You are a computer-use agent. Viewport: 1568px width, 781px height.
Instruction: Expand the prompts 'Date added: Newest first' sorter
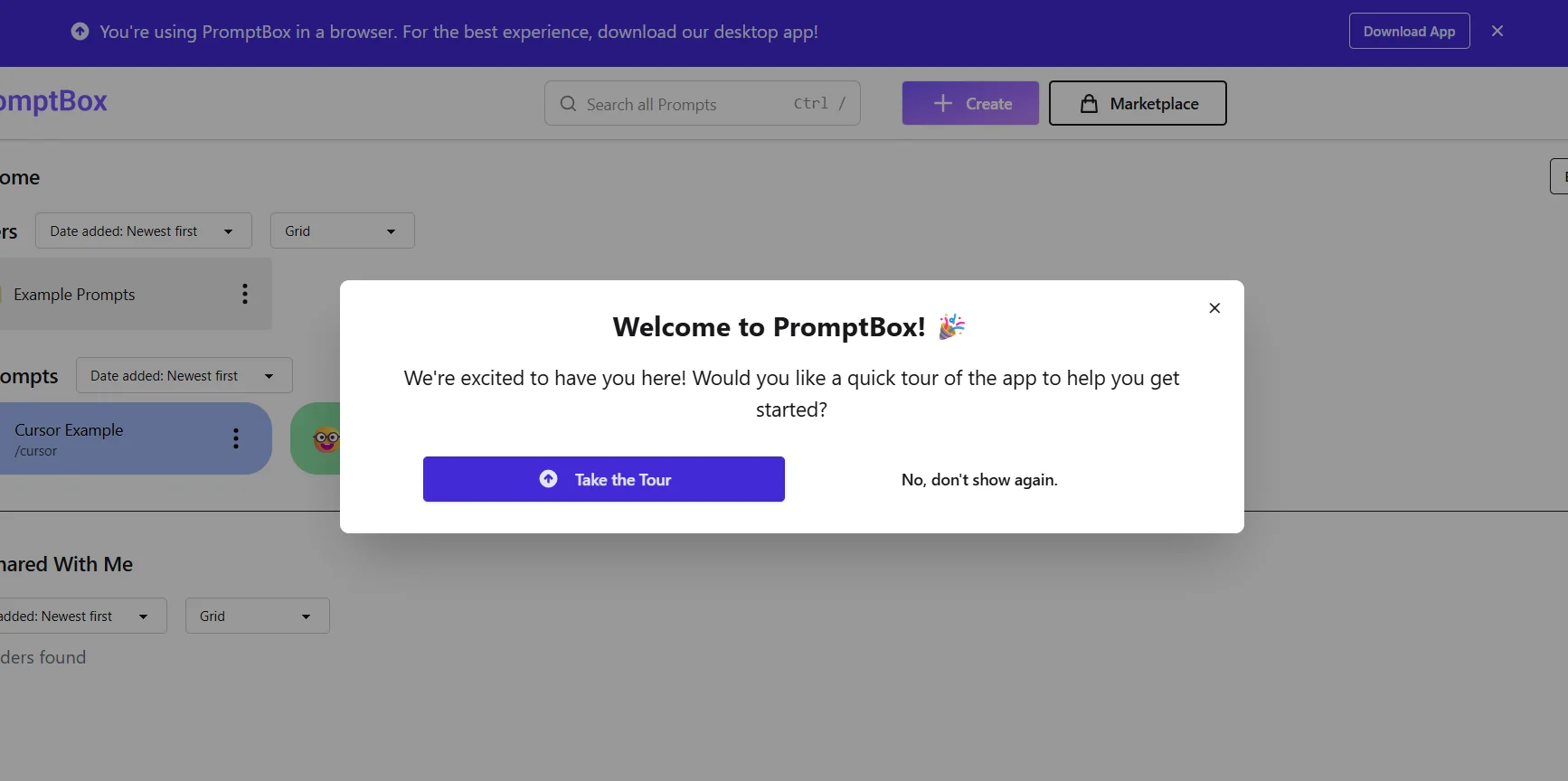[x=184, y=375]
